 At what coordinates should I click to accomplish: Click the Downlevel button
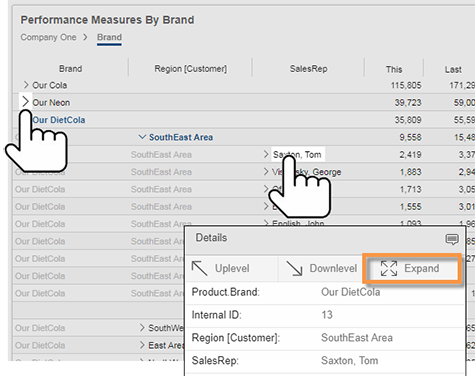[321, 268]
